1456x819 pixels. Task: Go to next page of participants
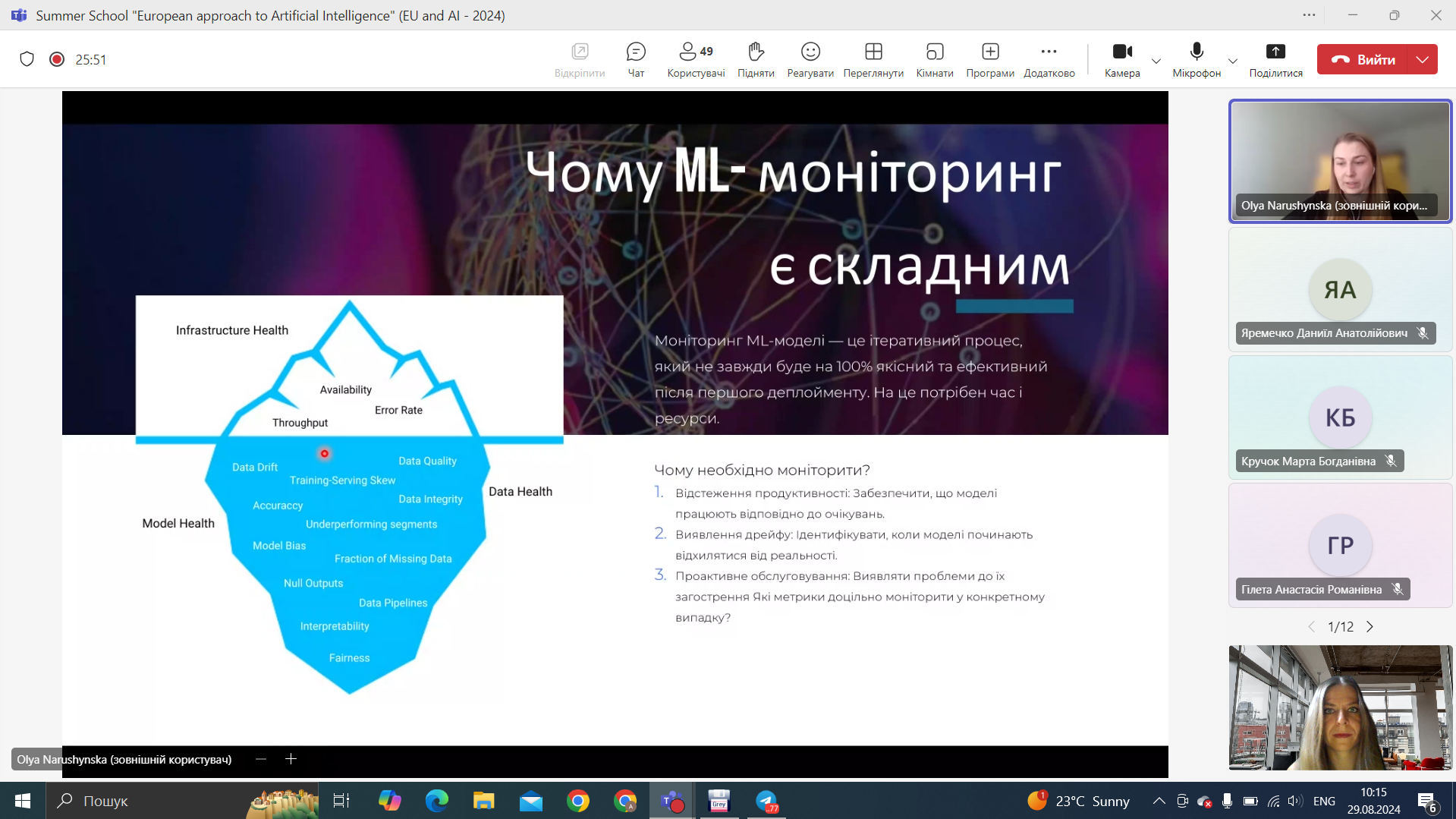1370,627
